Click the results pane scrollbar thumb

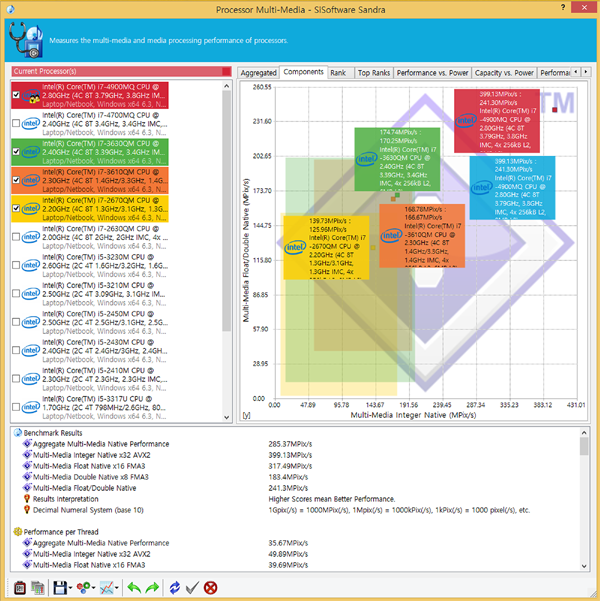[584, 446]
